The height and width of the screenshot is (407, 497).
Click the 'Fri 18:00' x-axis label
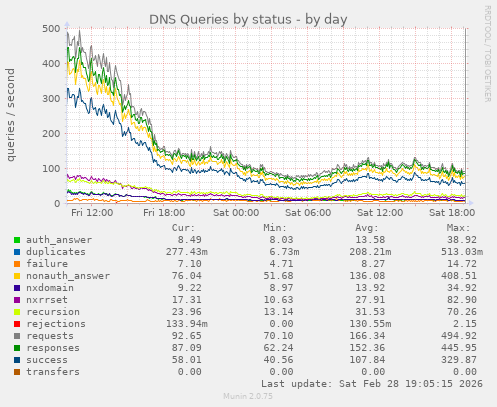[164, 213]
